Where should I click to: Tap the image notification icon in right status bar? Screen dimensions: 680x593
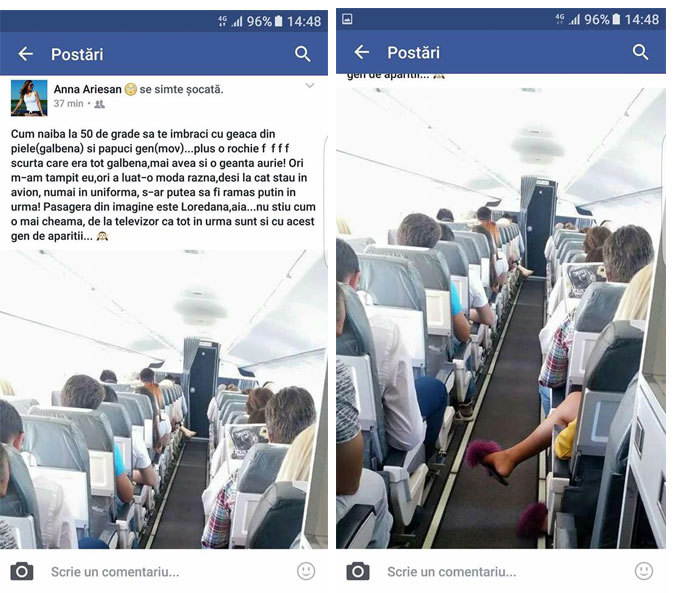pyautogui.click(x=347, y=19)
